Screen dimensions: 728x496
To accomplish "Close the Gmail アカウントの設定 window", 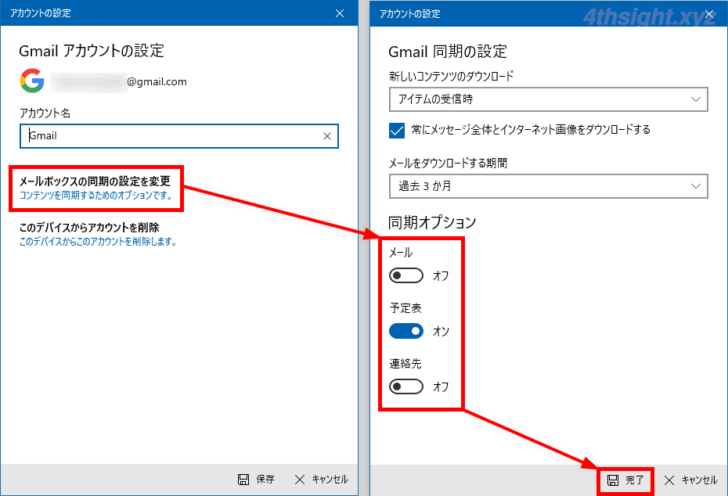I will coord(340,13).
